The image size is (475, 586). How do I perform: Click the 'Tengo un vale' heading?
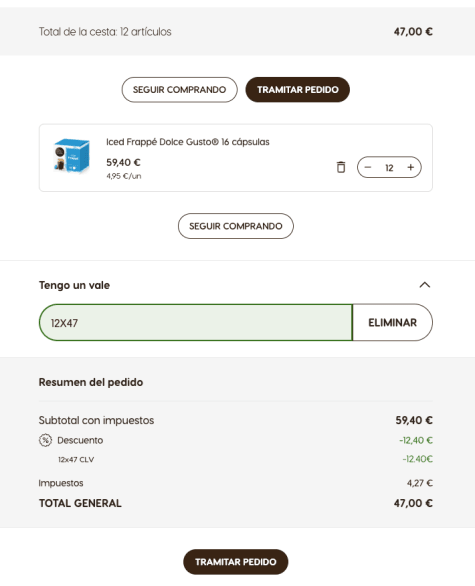[74, 285]
